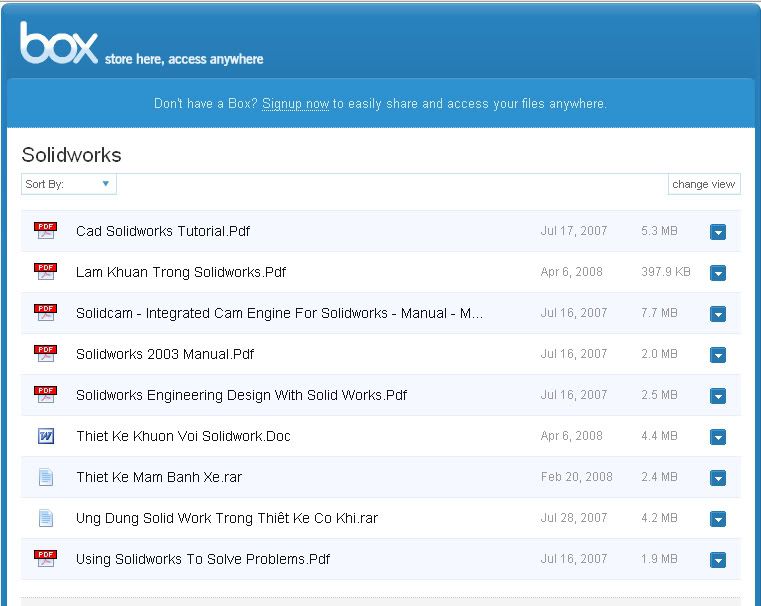The height and width of the screenshot is (606, 761).
Task: Open actions arrow for Solidworks 2003 Manual.Pdf
Action: tap(718, 355)
